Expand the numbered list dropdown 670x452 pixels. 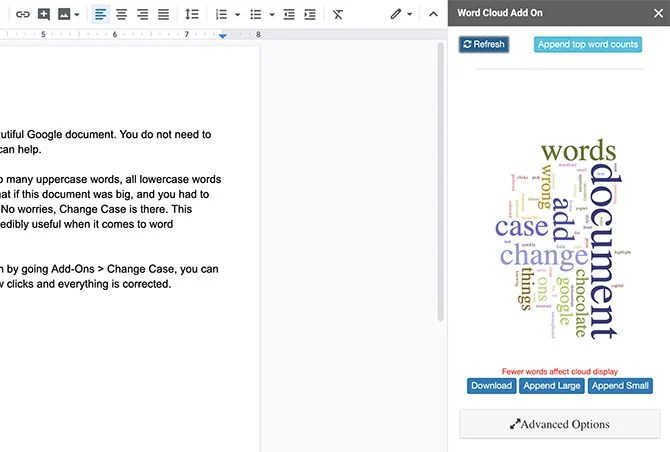238,15
